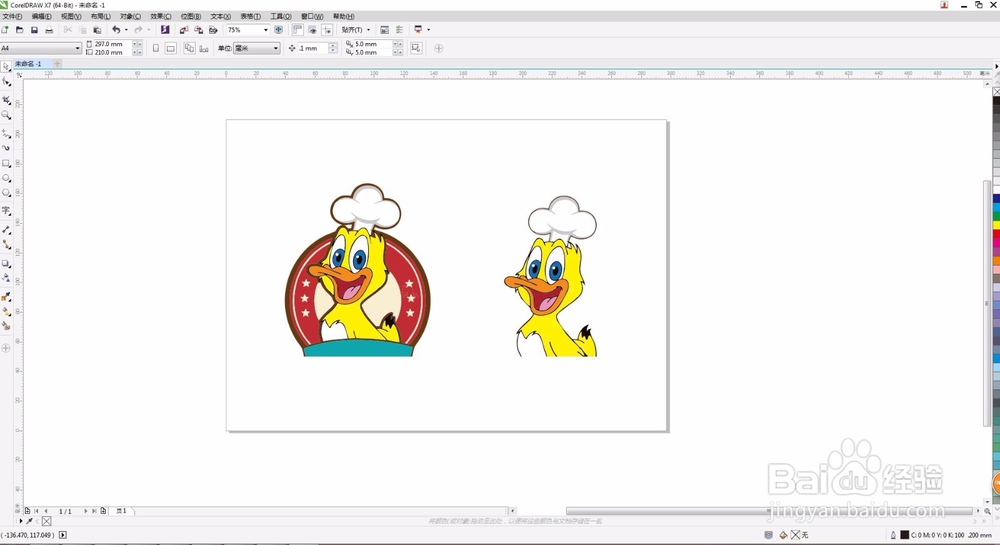Click the red color swatch in palette
The width and height of the screenshot is (1000, 545).
point(996,234)
